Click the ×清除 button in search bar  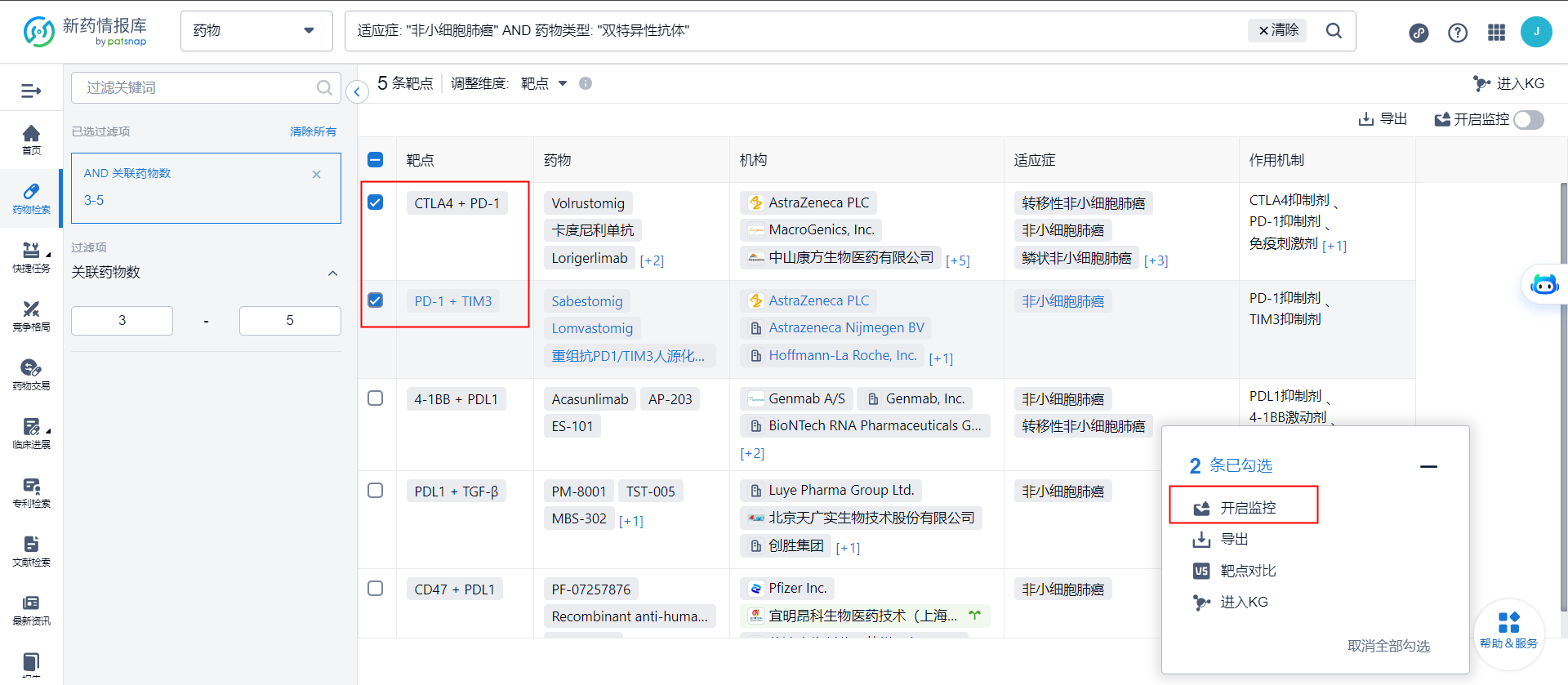(1277, 30)
